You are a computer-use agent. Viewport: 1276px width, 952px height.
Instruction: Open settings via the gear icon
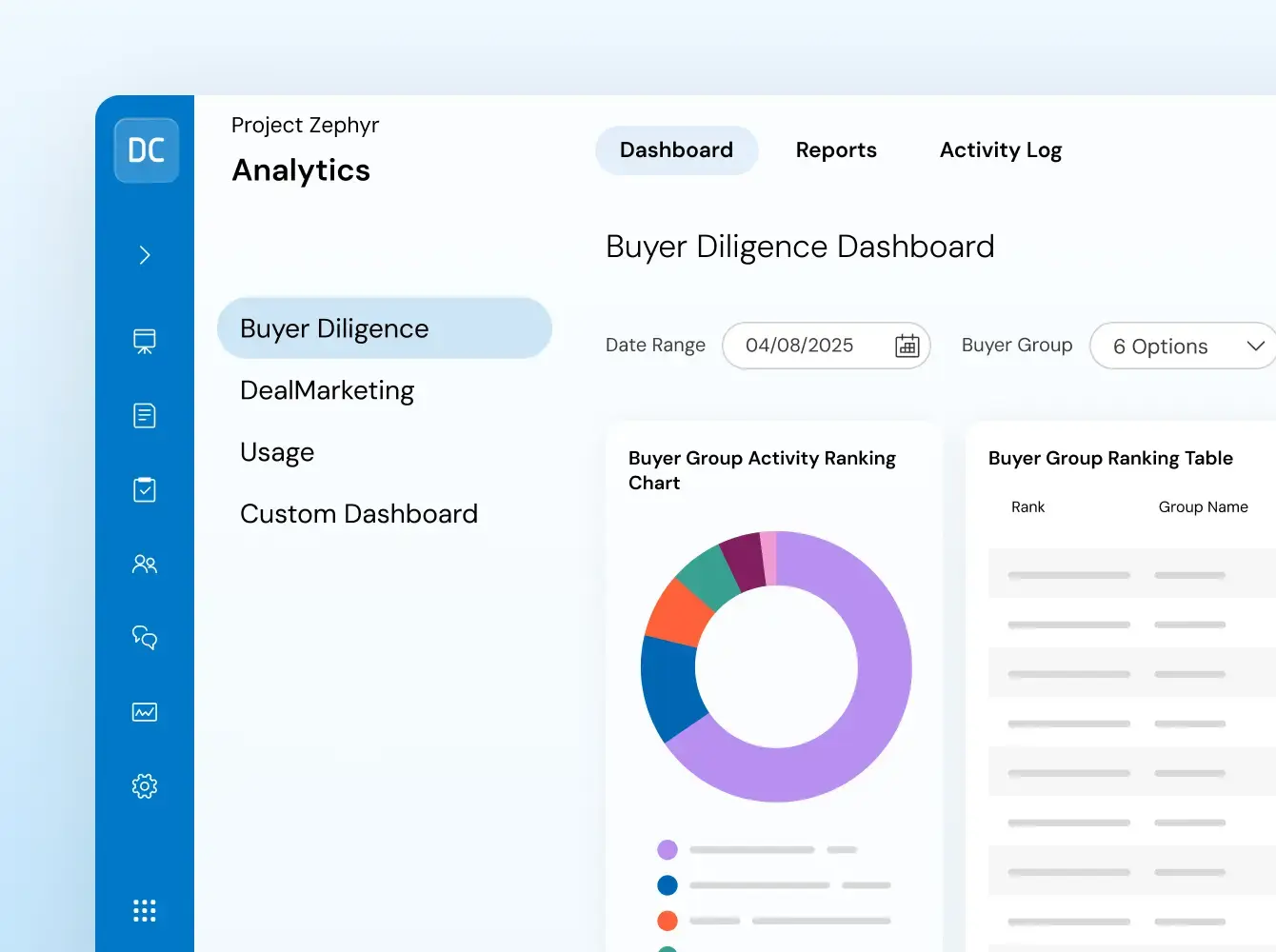tap(145, 786)
